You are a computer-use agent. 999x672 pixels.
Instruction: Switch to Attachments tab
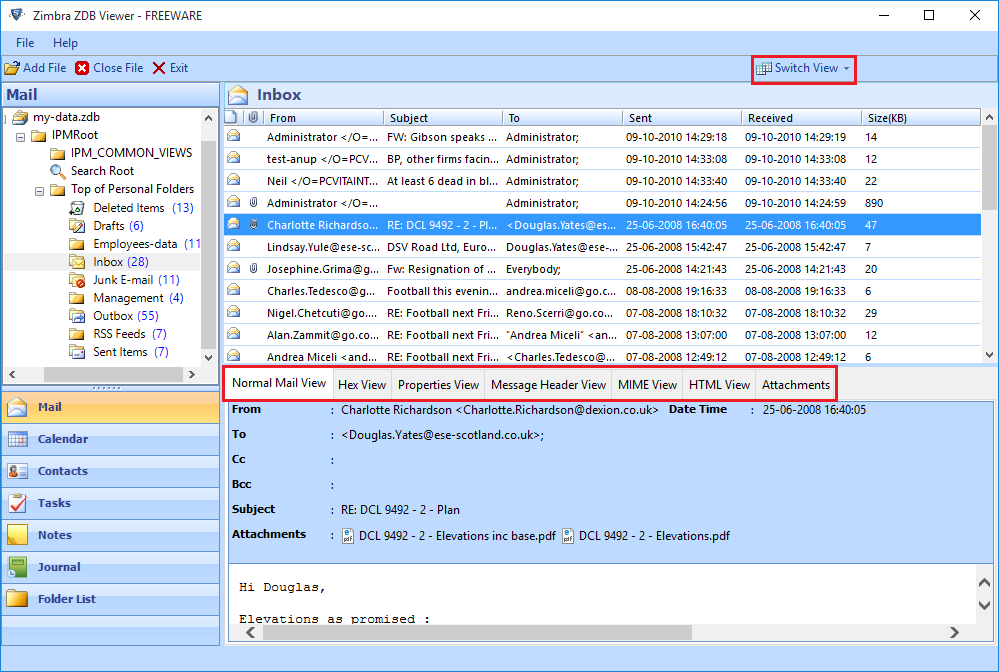click(x=796, y=385)
